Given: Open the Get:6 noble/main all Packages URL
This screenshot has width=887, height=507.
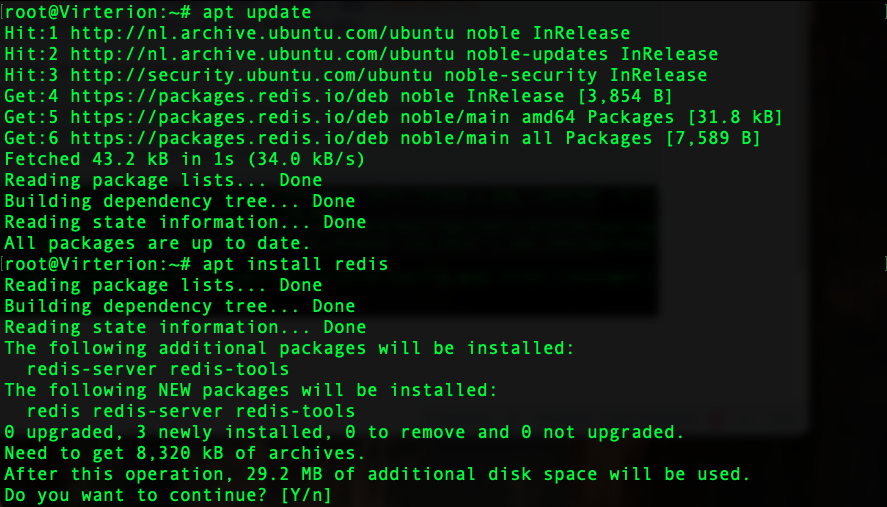Looking at the screenshot, I should (x=229, y=138).
